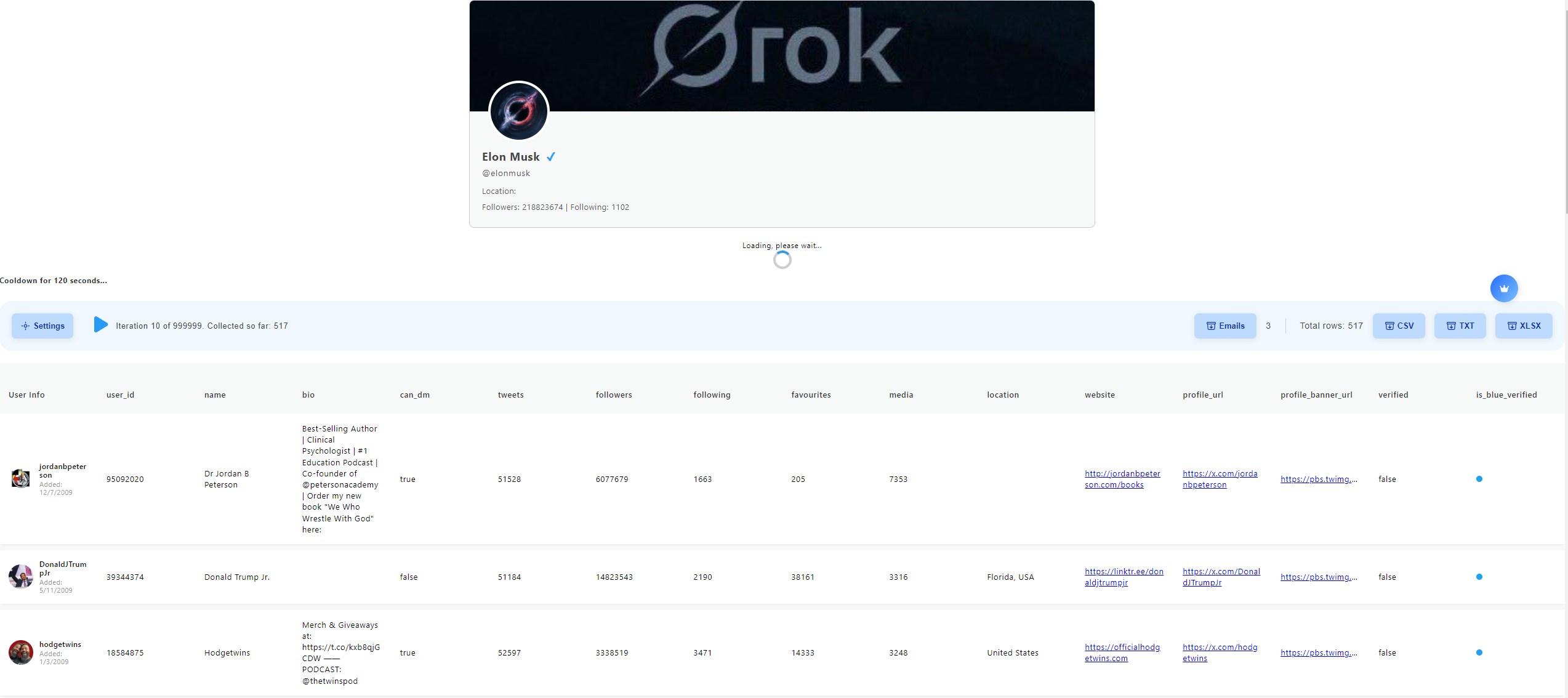The width and height of the screenshot is (1568, 698).
Task: Open the Settings button
Action: (42, 326)
